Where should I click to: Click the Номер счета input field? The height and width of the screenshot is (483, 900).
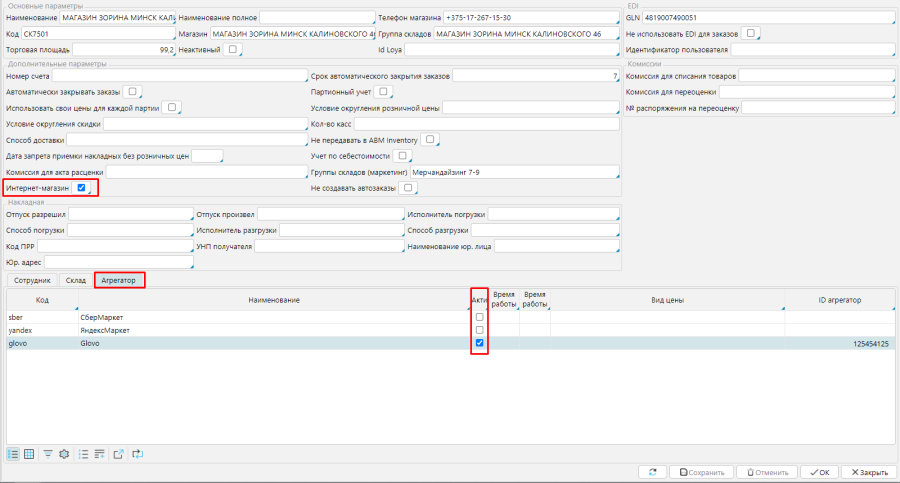[178, 76]
